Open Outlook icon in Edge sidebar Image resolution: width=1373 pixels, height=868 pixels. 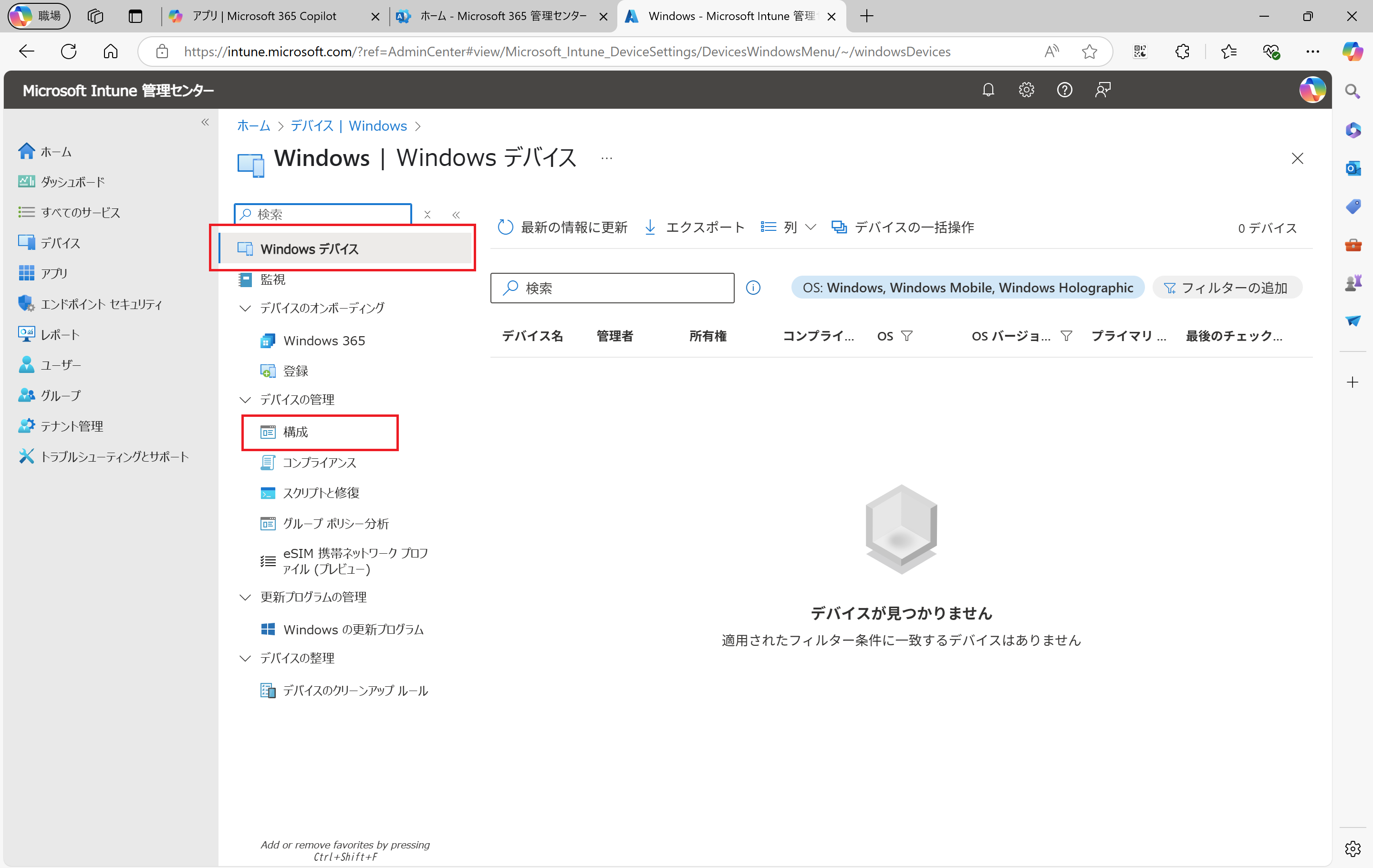pyautogui.click(x=1352, y=168)
